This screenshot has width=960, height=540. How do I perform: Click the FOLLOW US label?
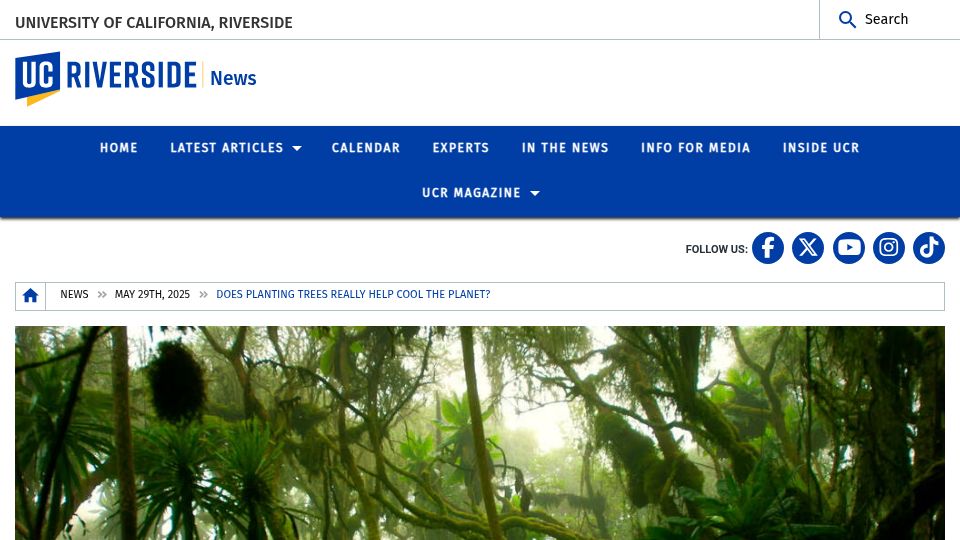pos(716,249)
